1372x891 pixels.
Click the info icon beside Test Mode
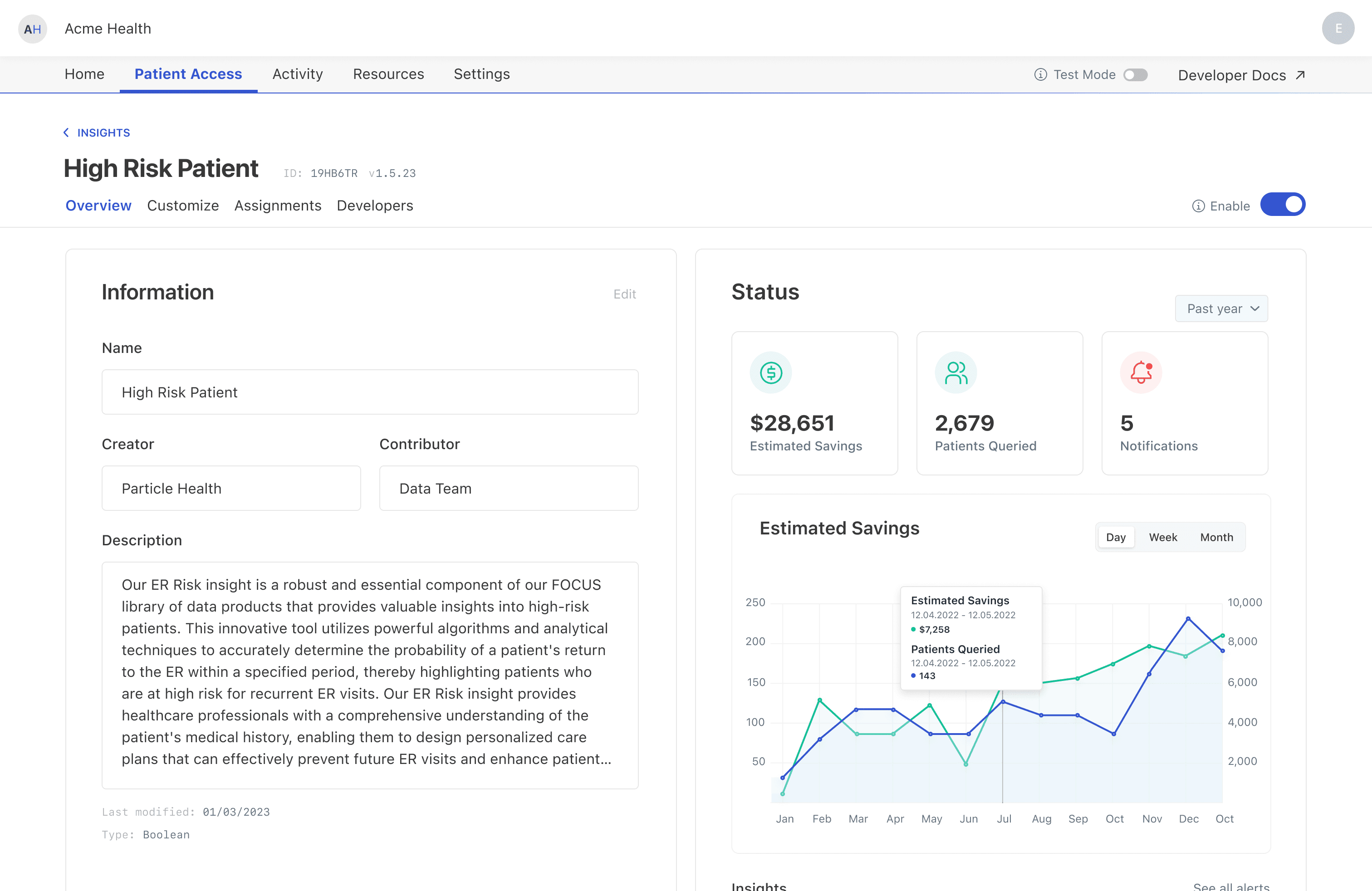[x=1040, y=75]
